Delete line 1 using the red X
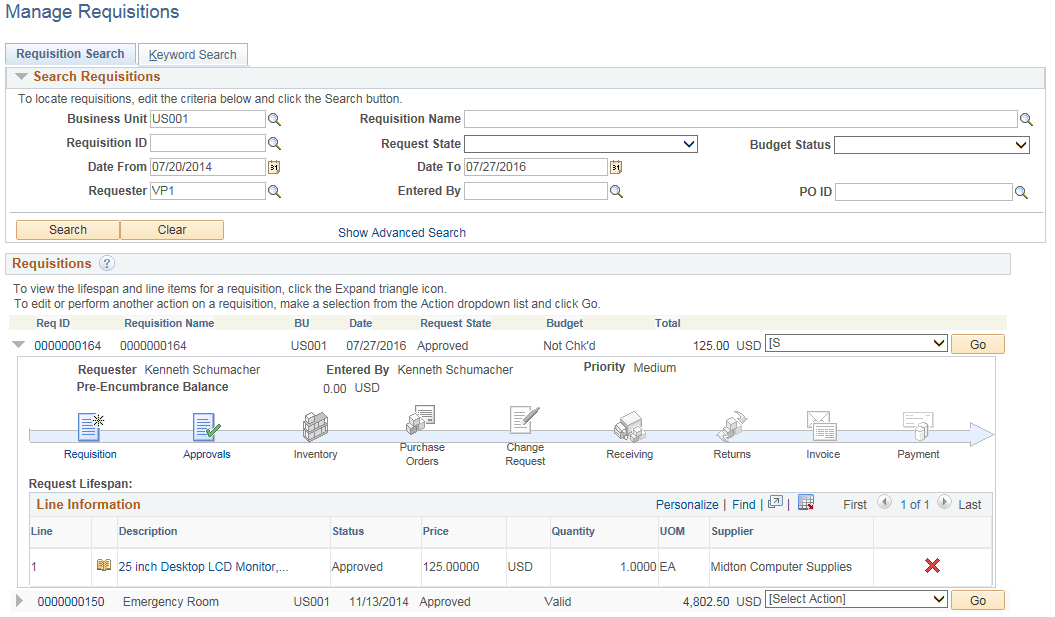The image size is (1055, 617). click(931, 565)
